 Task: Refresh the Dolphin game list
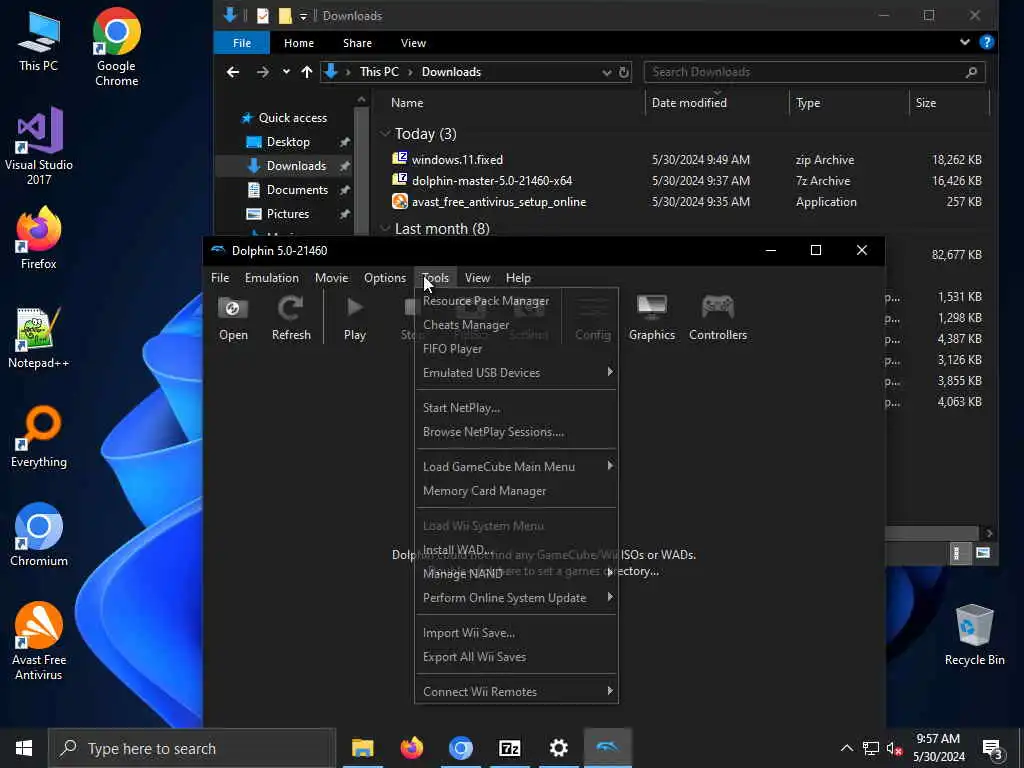(291, 318)
